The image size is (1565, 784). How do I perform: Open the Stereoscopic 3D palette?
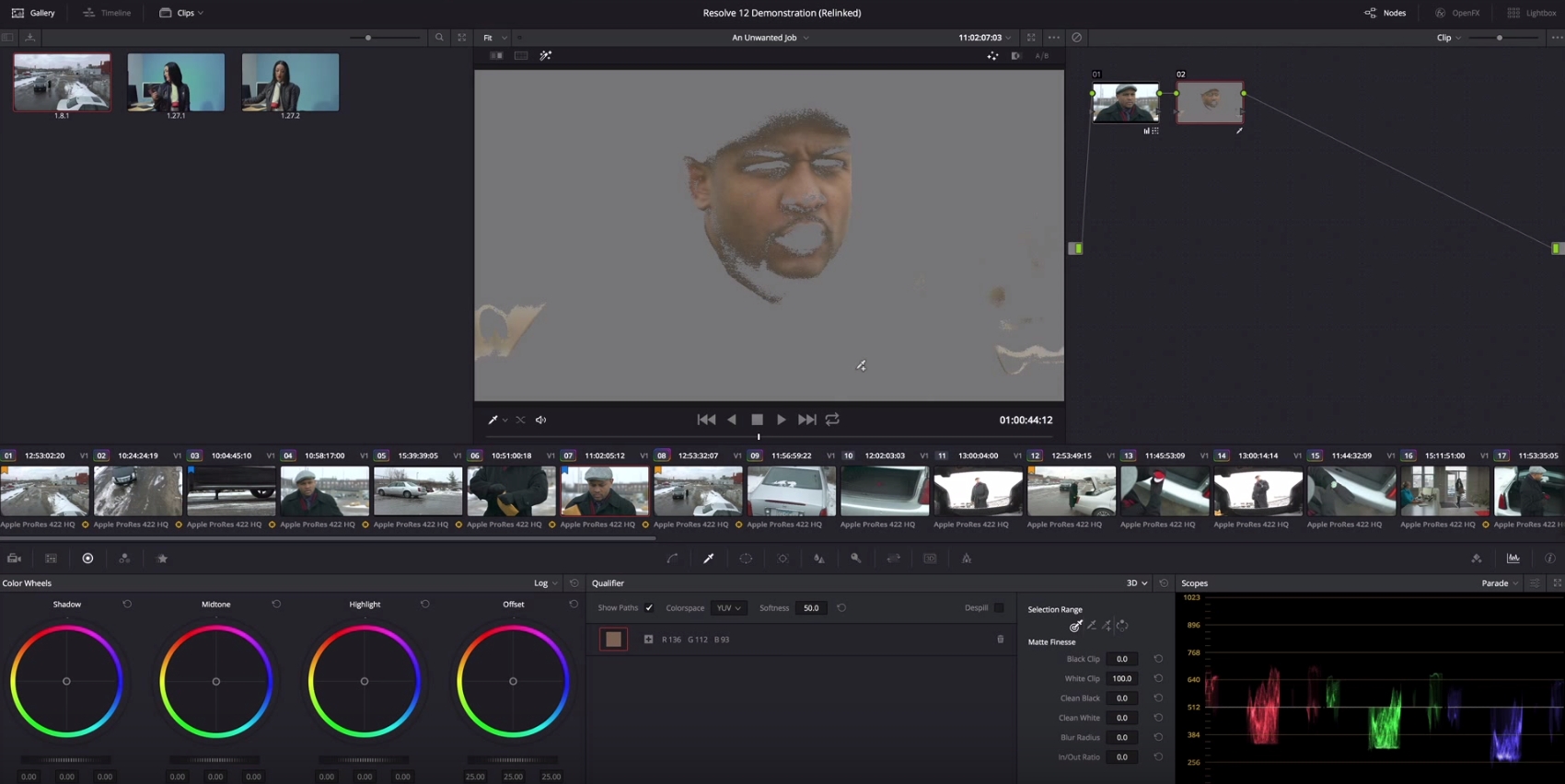pyautogui.click(x=930, y=559)
